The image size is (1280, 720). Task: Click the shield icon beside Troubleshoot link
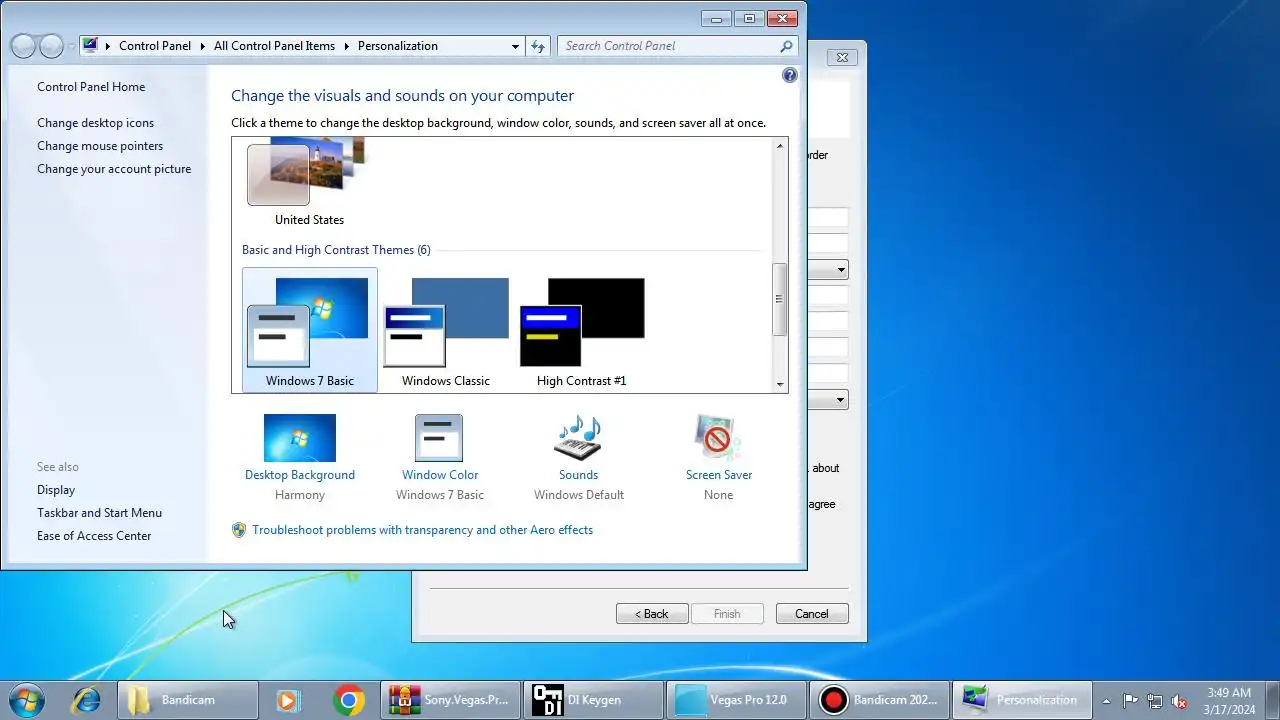pos(239,530)
